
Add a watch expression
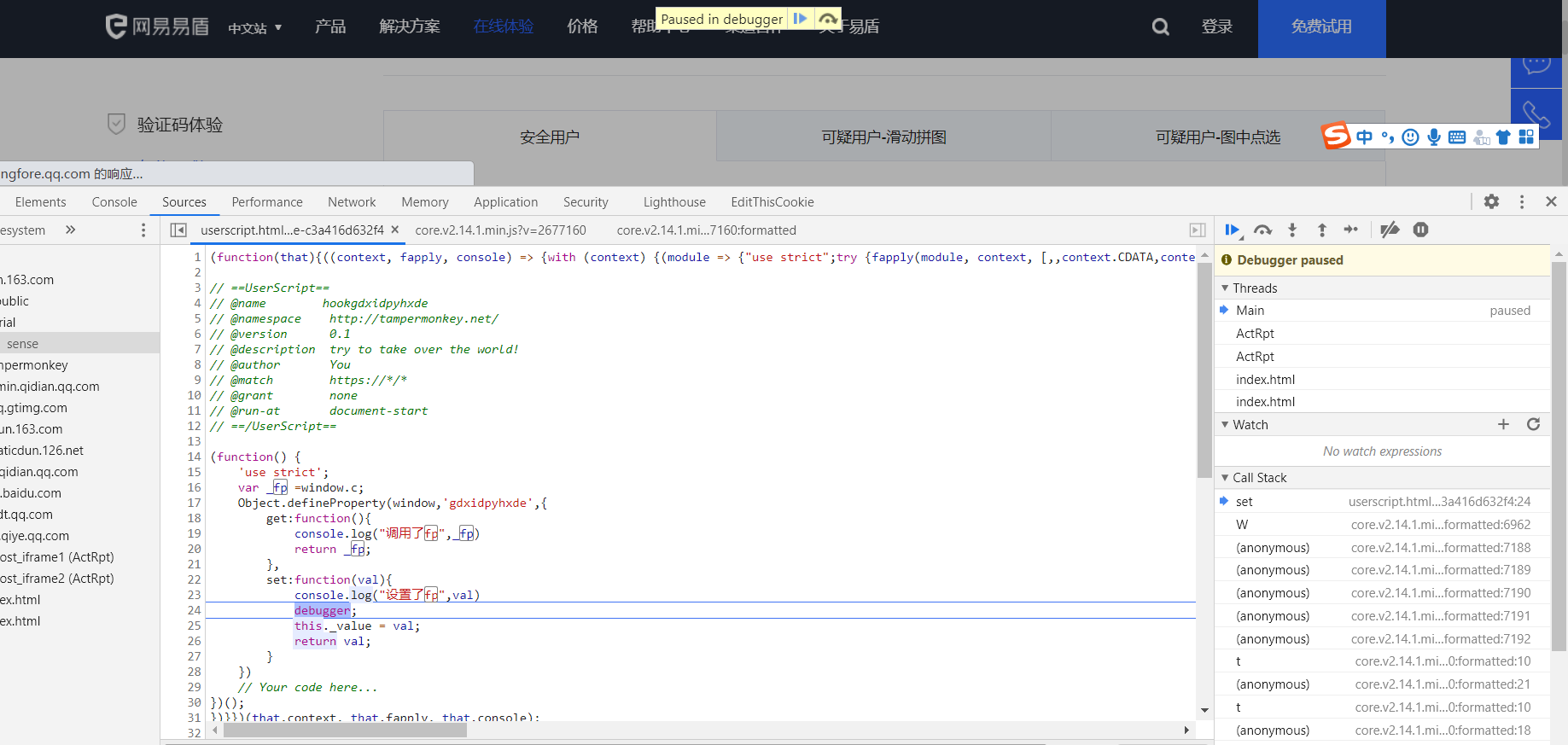click(1503, 424)
